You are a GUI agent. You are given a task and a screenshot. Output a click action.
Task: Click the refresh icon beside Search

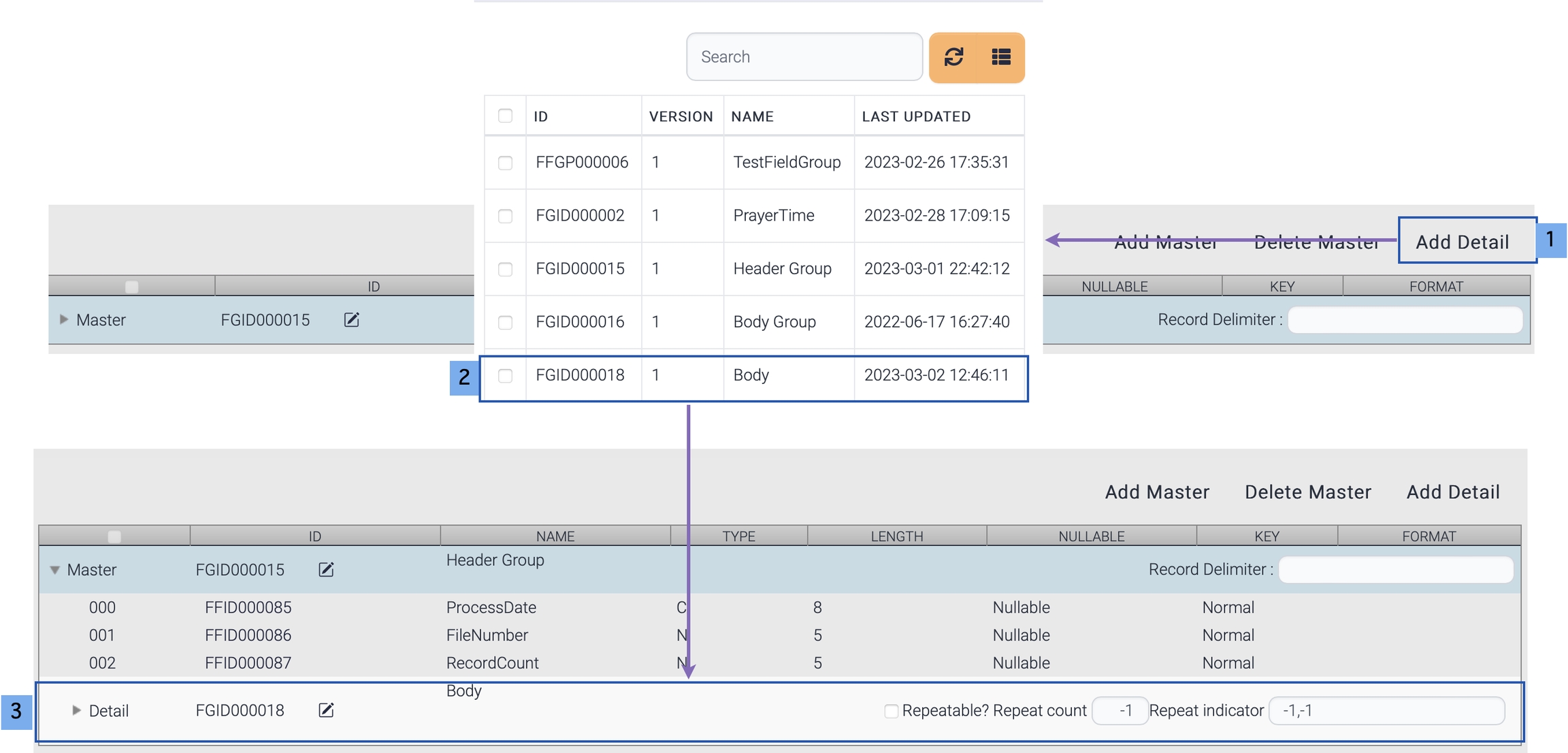click(953, 57)
